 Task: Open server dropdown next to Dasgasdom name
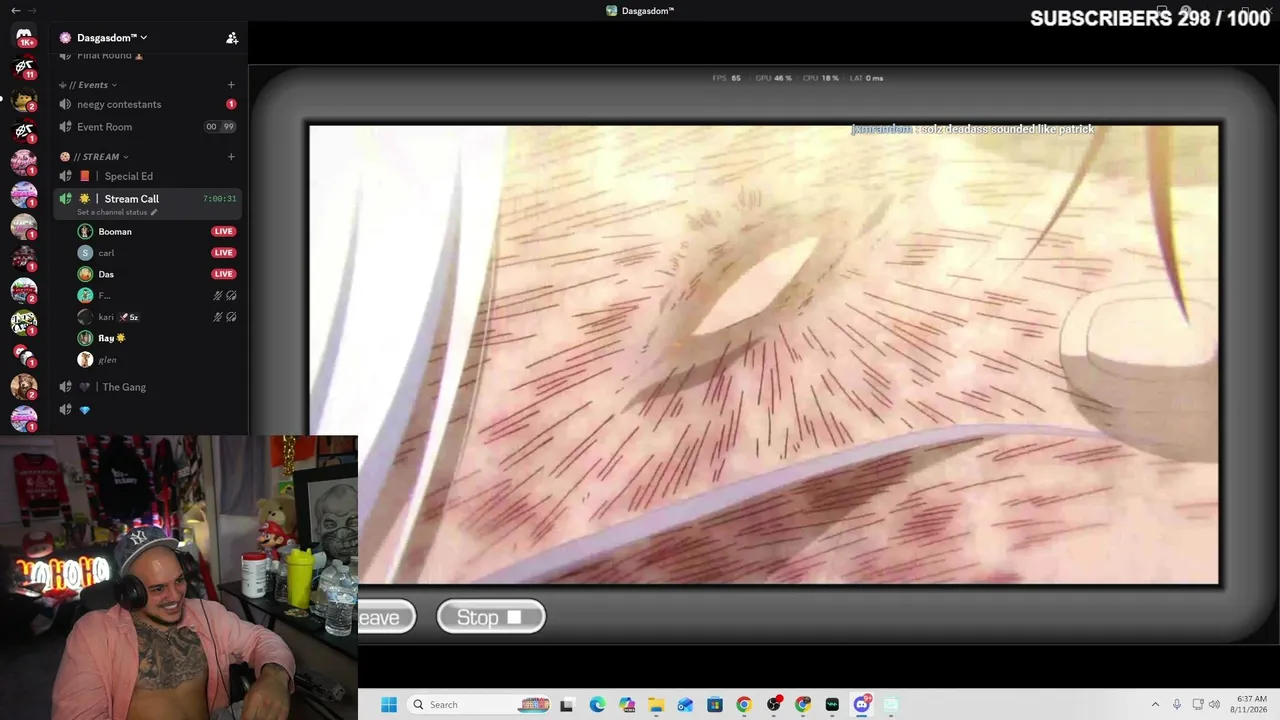(144, 38)
